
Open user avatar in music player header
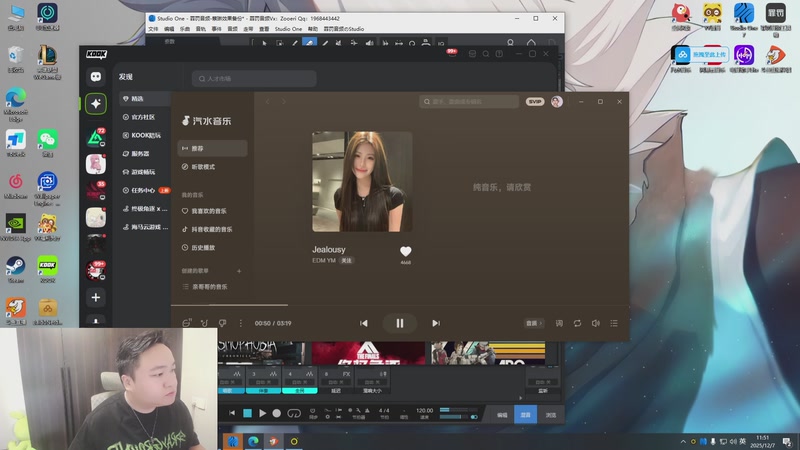pos(557,102)
